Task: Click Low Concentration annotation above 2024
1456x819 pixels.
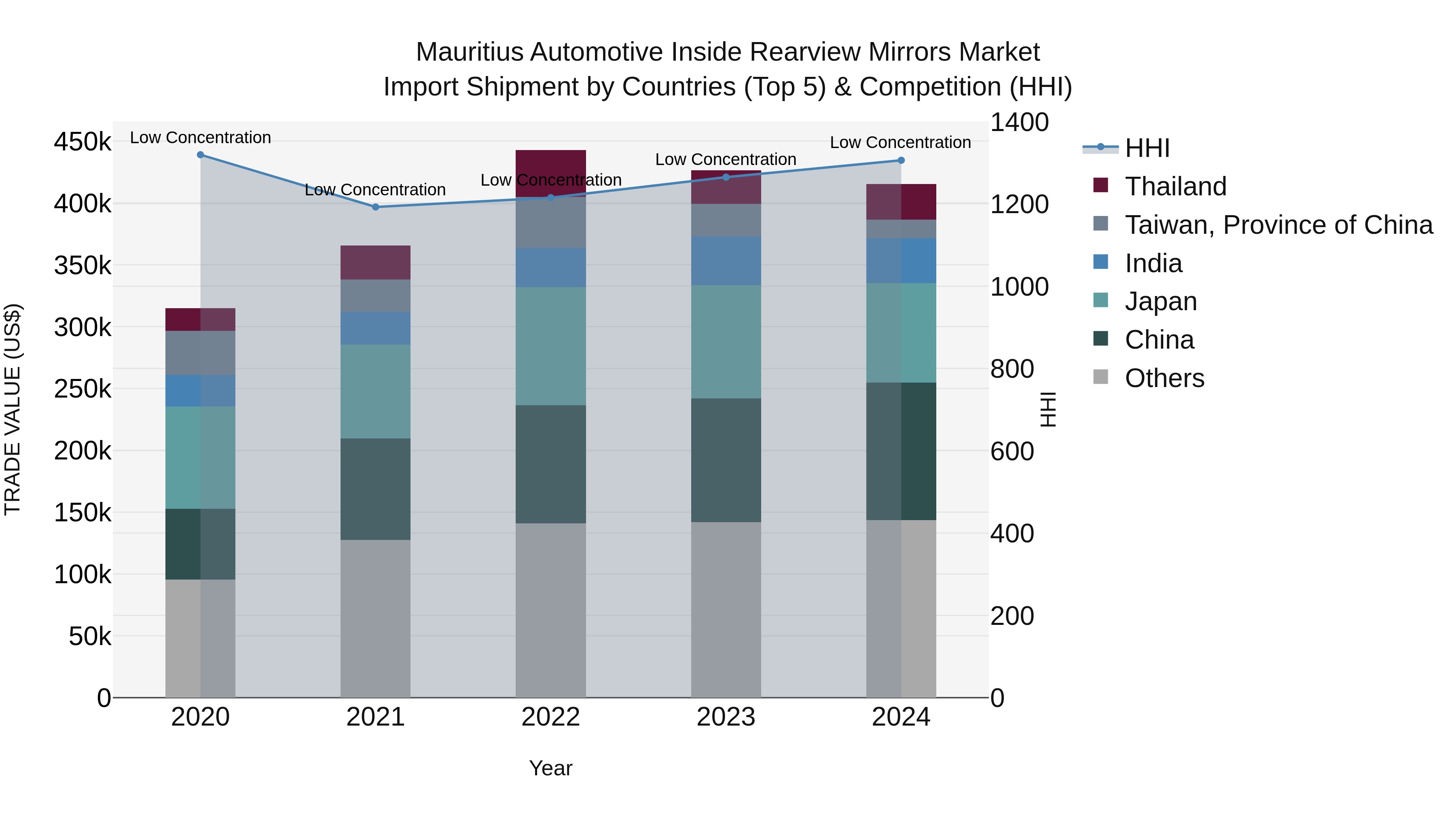Action: pos(900,142)
